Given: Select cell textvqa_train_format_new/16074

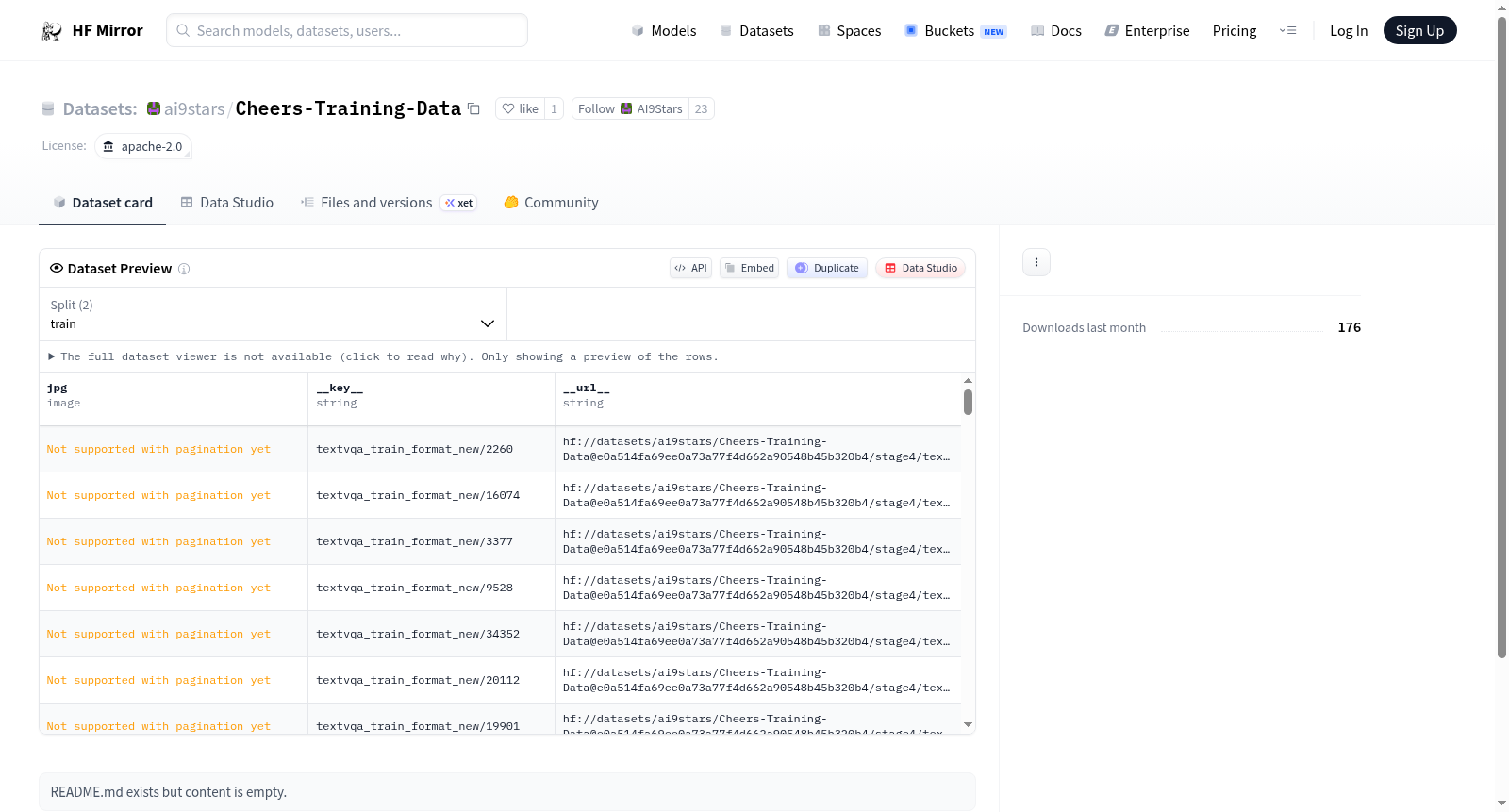Looking at the screenshot, I should click(431, 496).
